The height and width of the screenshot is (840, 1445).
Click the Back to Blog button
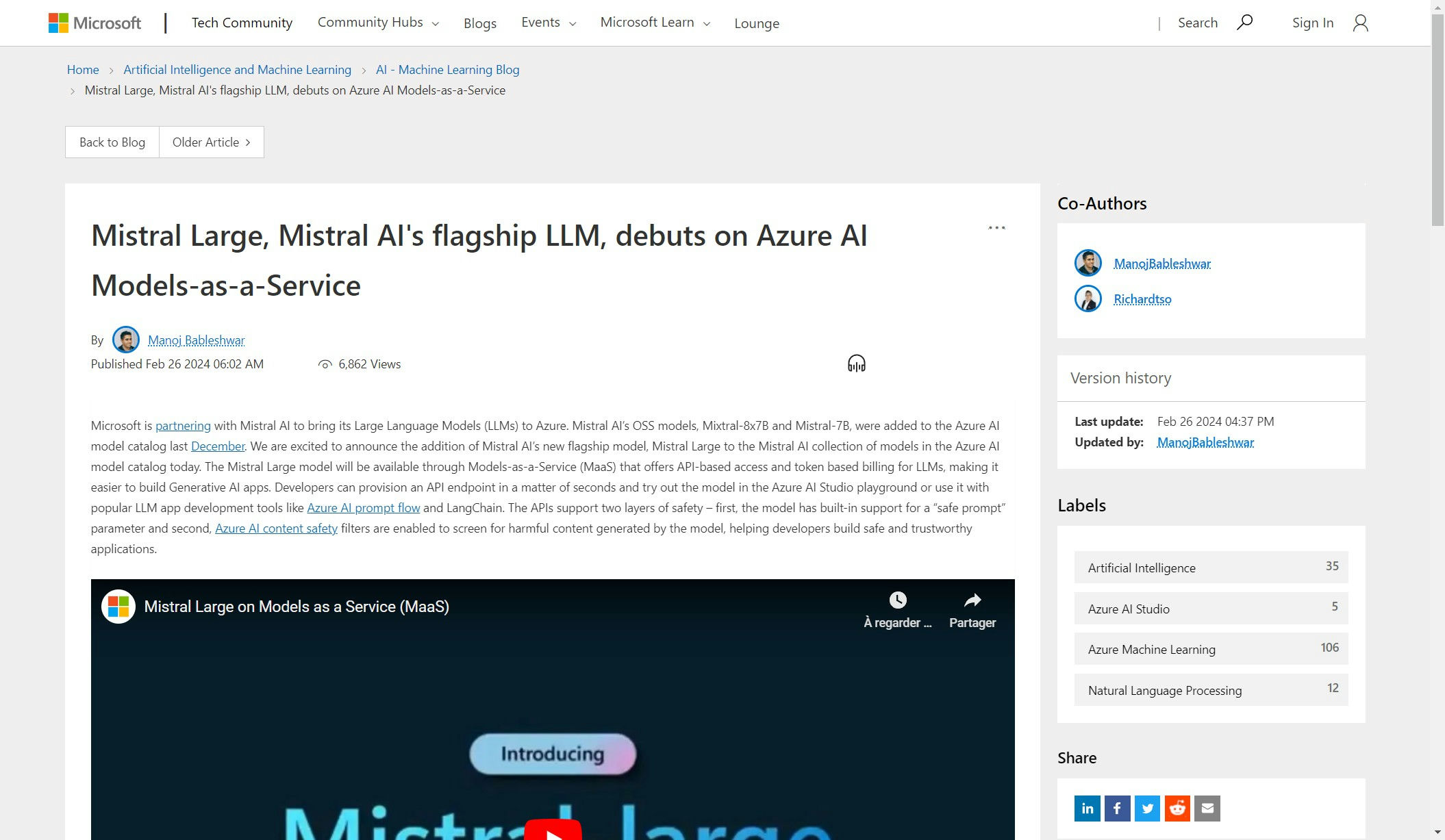coord(112,142)
